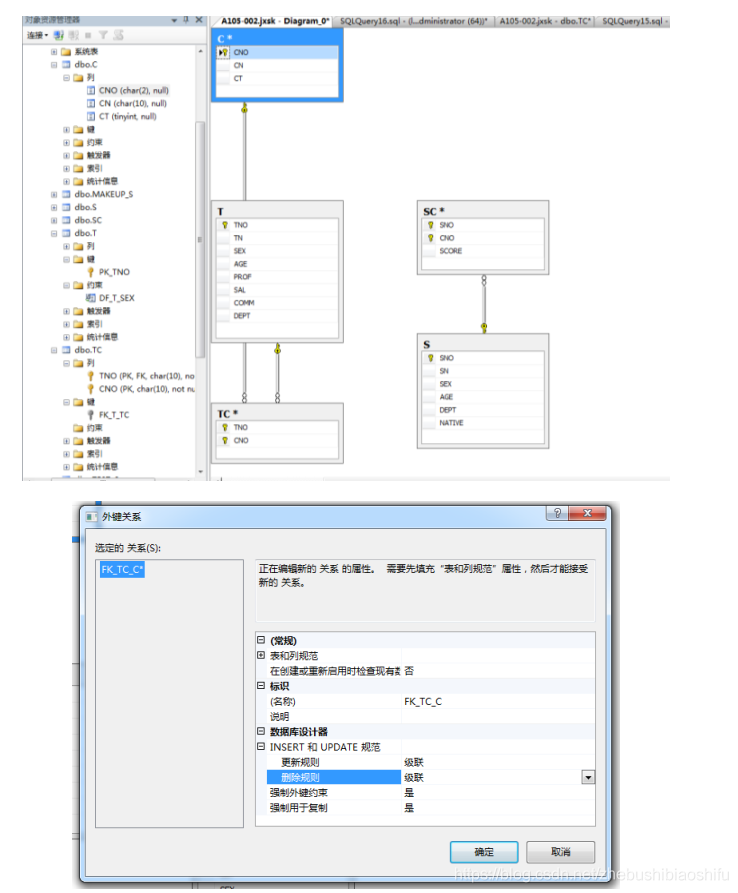
Task: Click the stop square icon in explorer toolbar
Action: coord(88,35)
